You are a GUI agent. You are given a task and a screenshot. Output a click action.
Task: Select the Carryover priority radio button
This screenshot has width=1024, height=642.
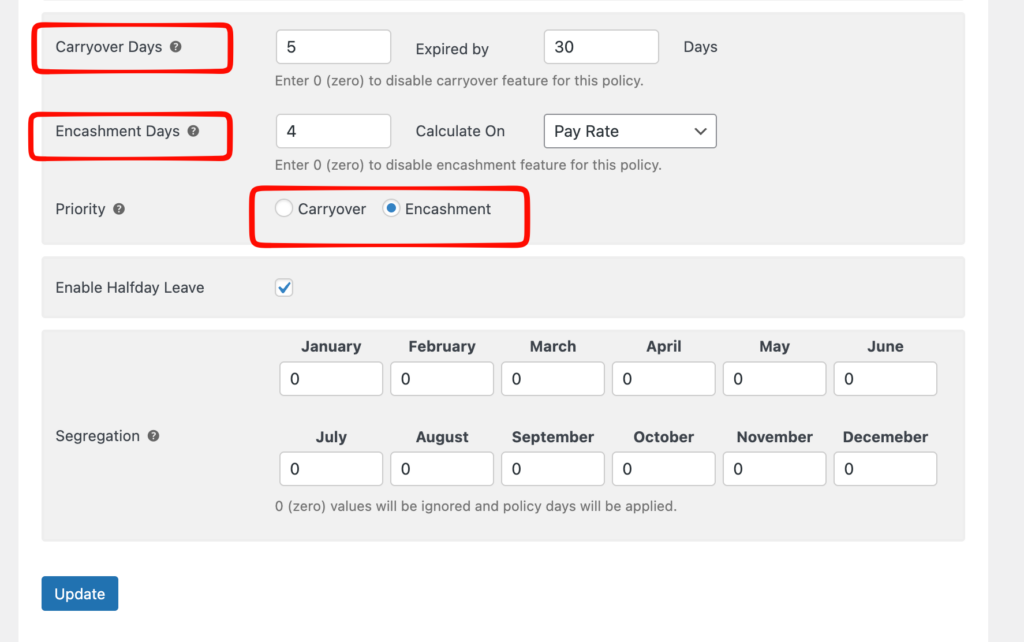[x=284, y=209]
